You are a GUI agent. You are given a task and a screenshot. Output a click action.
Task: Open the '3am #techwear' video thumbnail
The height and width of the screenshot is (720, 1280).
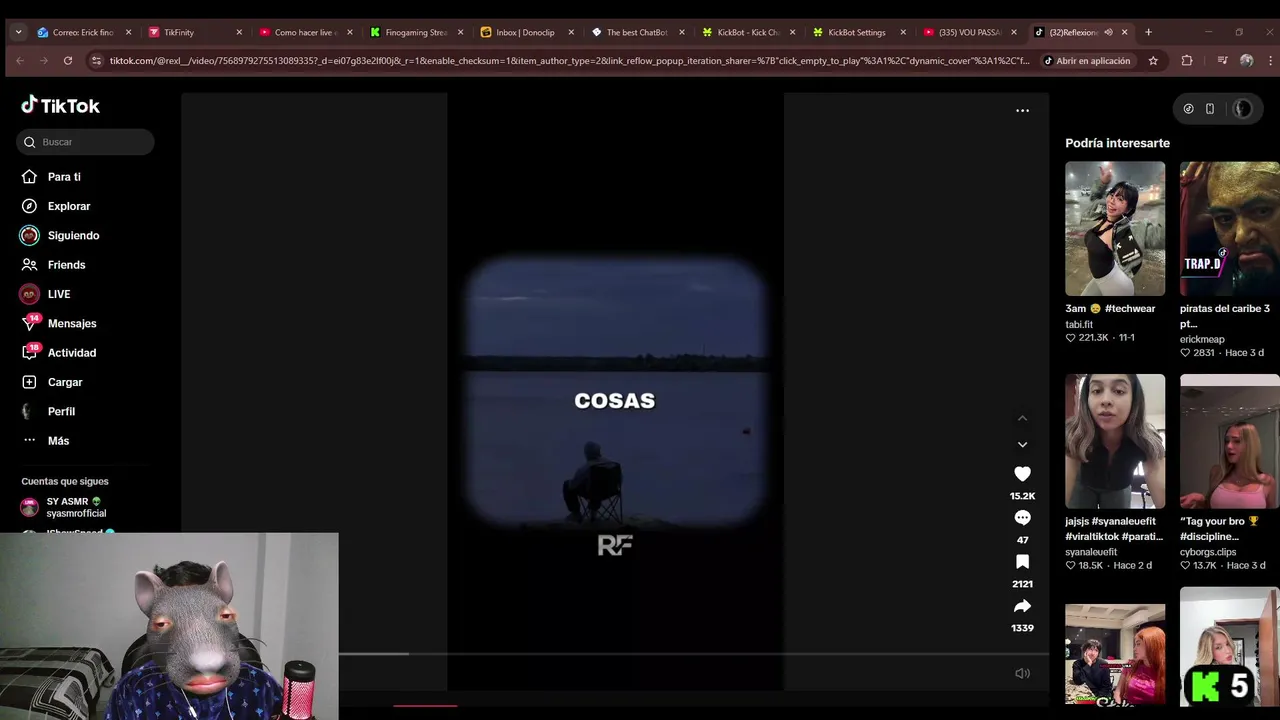pyautogui.click(x=1115, y=228)
